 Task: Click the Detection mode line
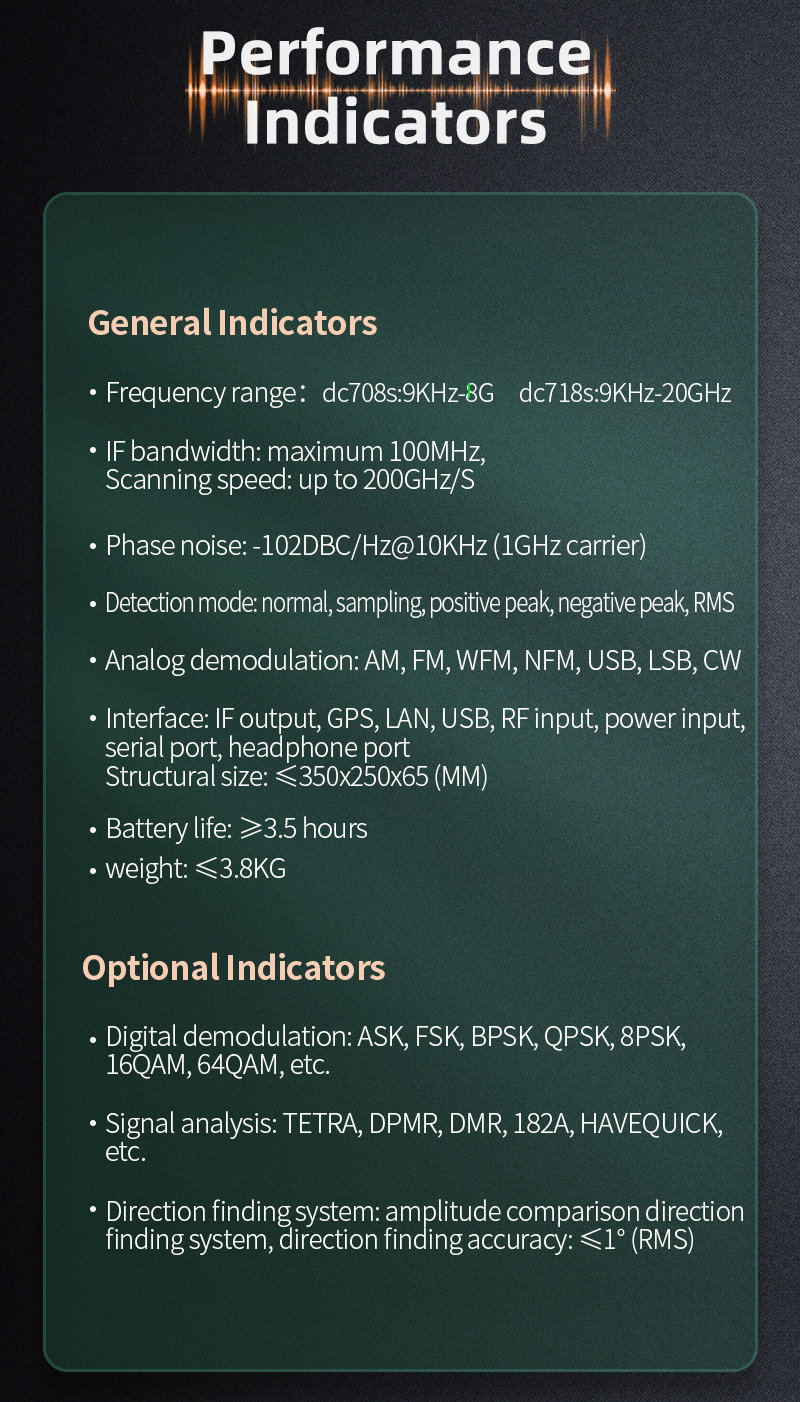click(x=419, y=603)
